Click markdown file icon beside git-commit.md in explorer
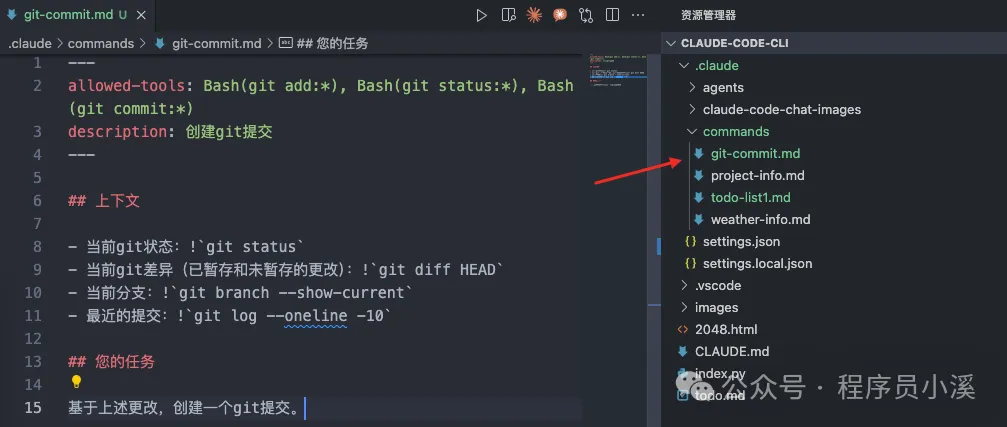The width and height of the screenshot is (1007, 427). point(699,153)
